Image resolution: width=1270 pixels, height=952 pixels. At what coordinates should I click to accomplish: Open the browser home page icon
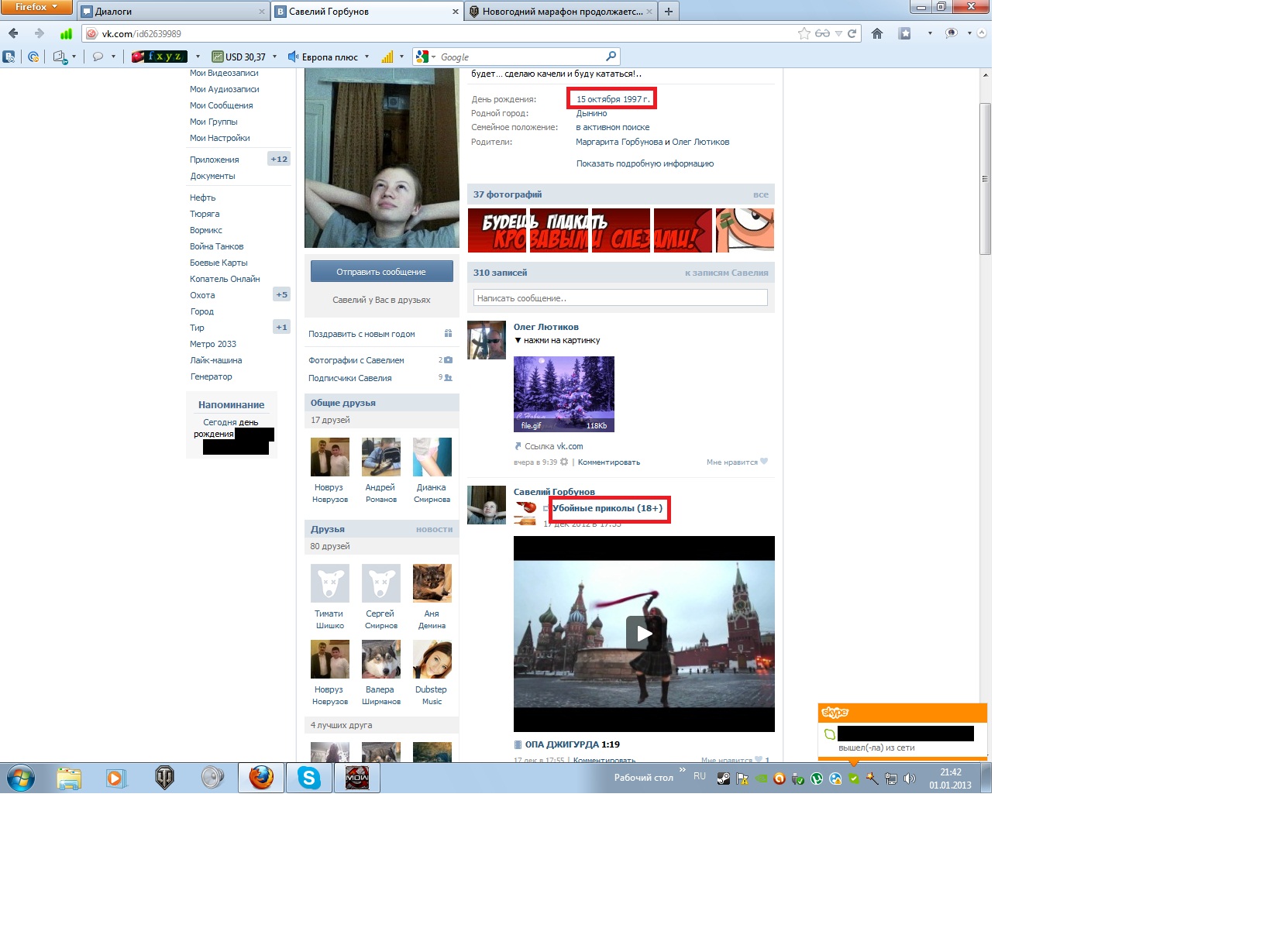click(x=877, y=33)
